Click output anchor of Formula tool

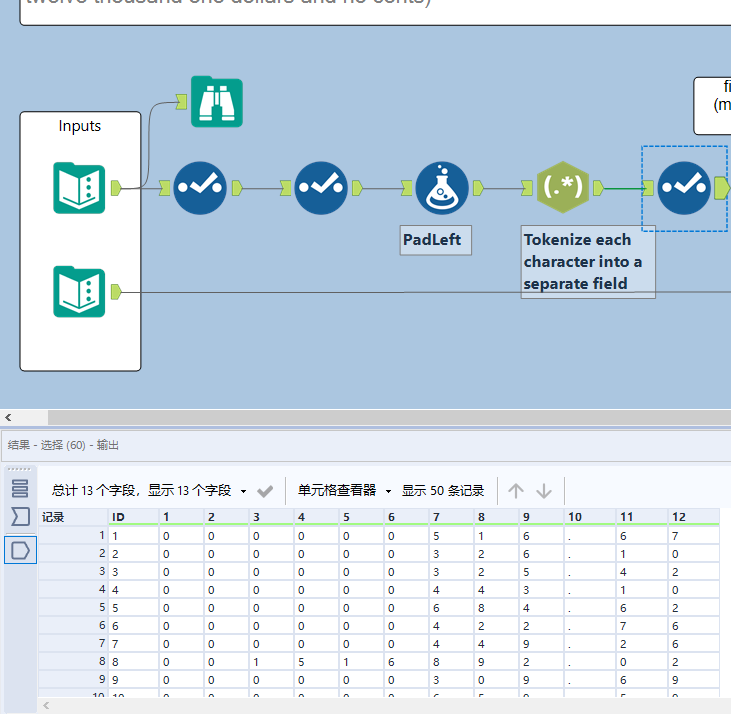click(x=478, y=188)
